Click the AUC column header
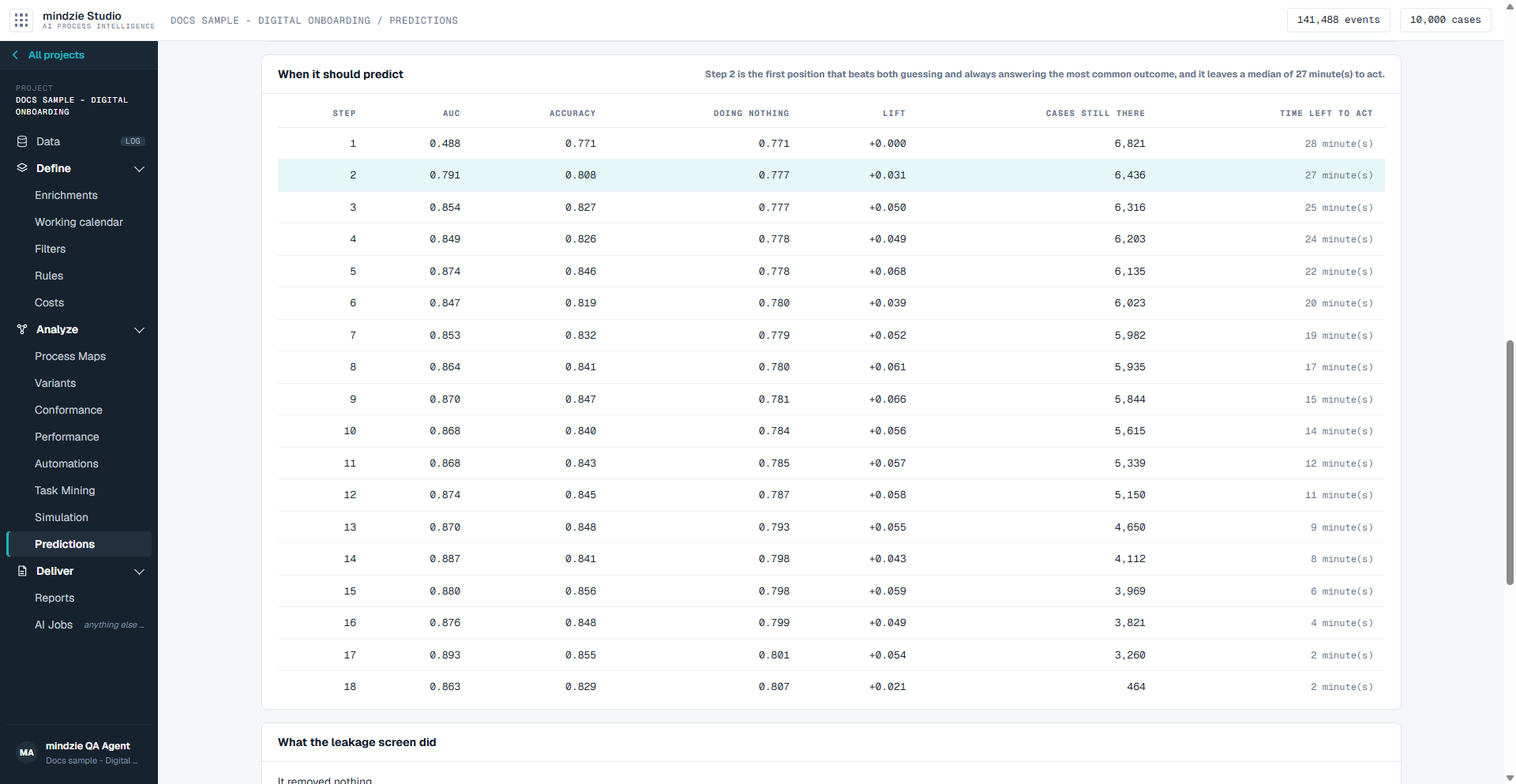 452,114
